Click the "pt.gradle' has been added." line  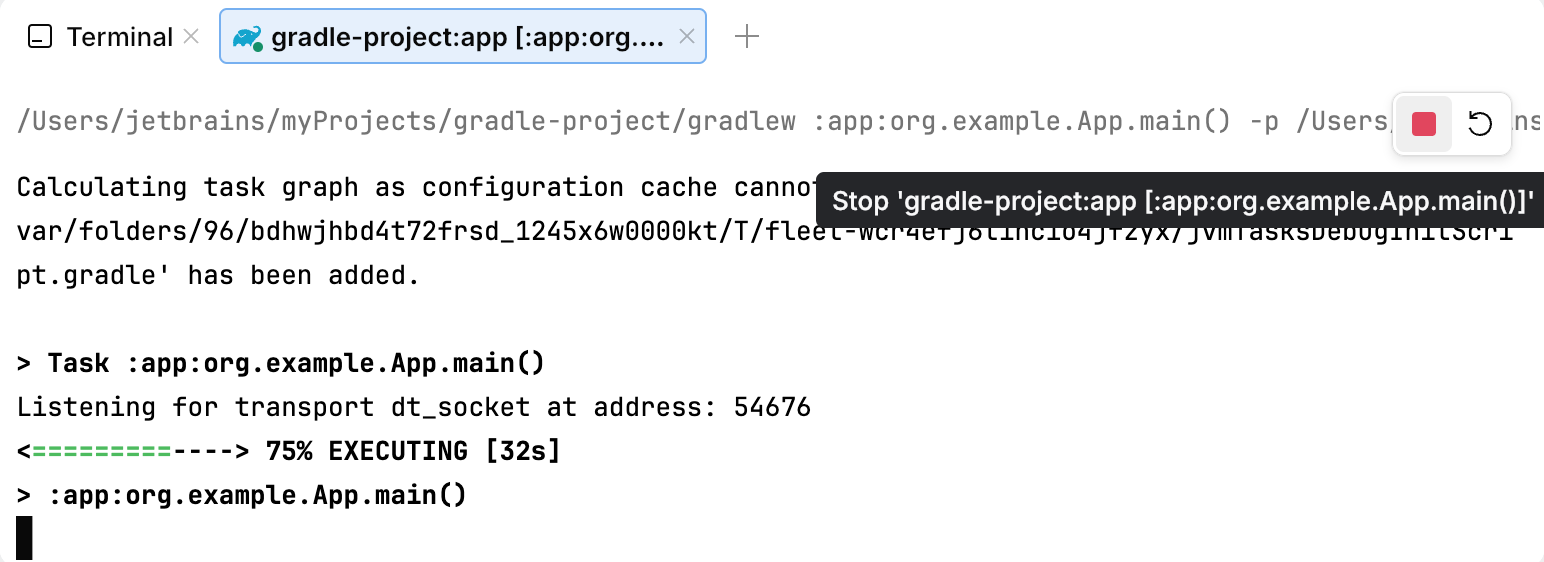pyautogui.click(x=218, y=276)
